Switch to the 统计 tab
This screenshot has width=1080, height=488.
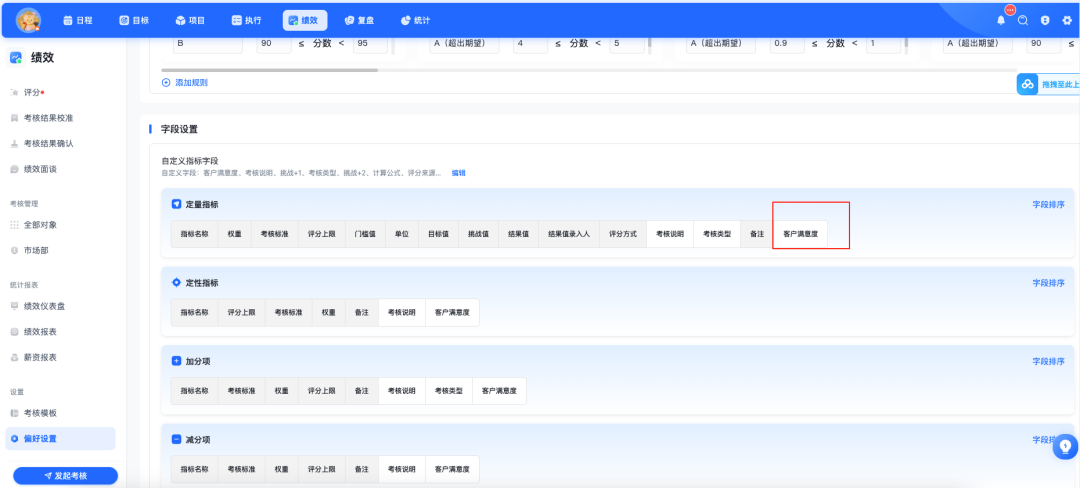[415, 20]
